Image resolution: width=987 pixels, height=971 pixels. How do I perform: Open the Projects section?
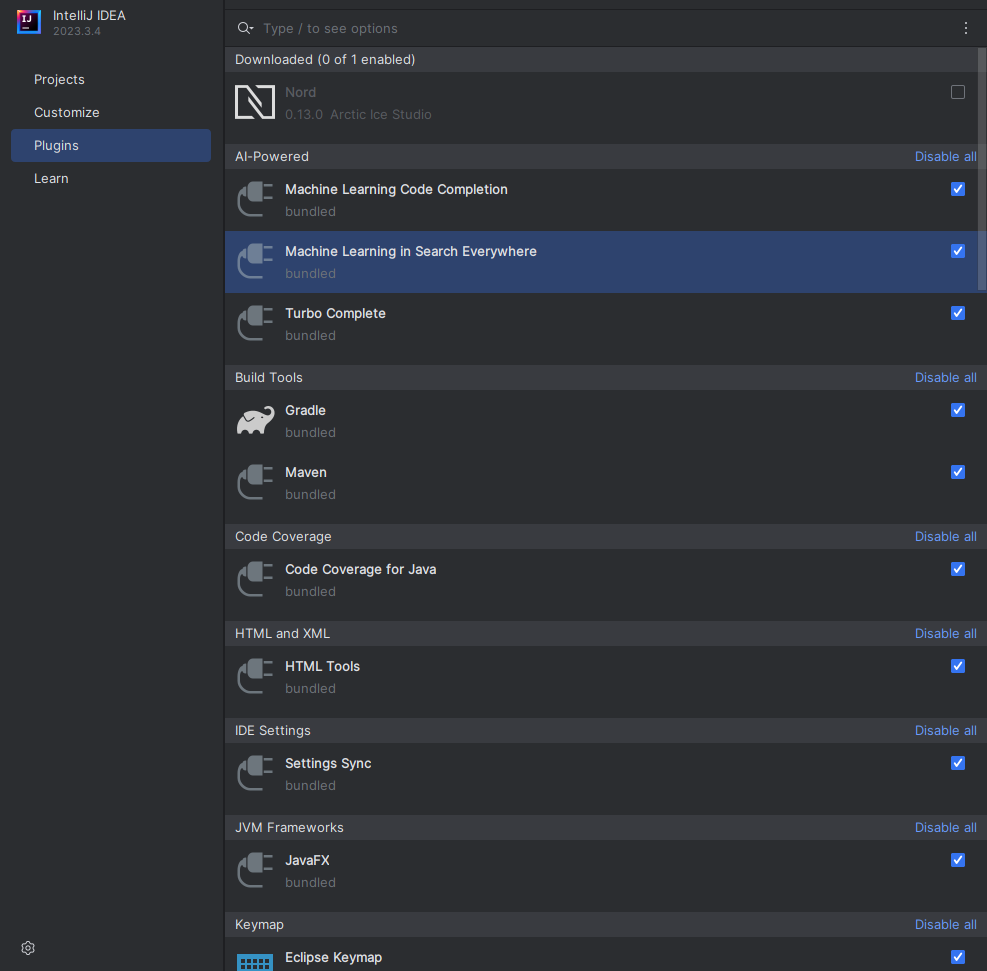point(111,79)
